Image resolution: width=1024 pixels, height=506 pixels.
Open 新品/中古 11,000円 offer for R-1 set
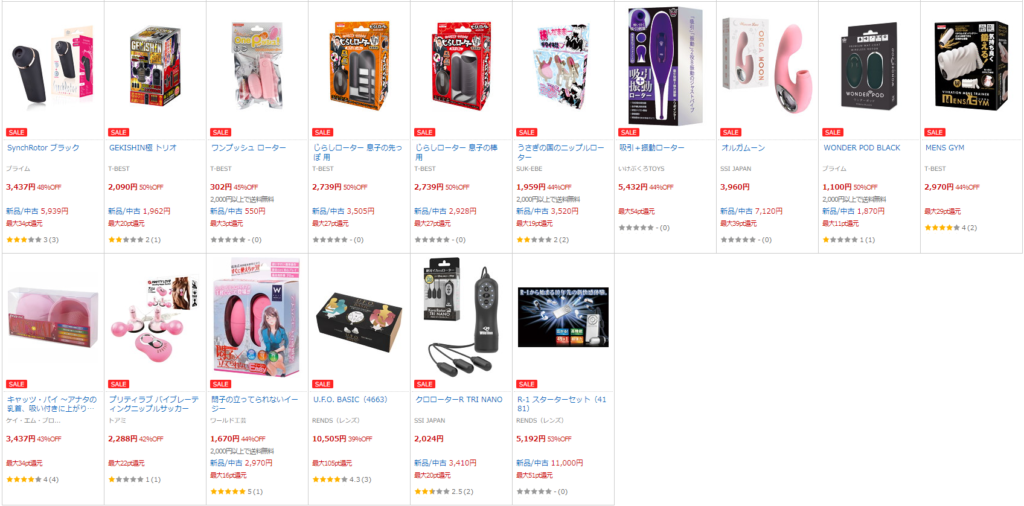coord(549,462)
